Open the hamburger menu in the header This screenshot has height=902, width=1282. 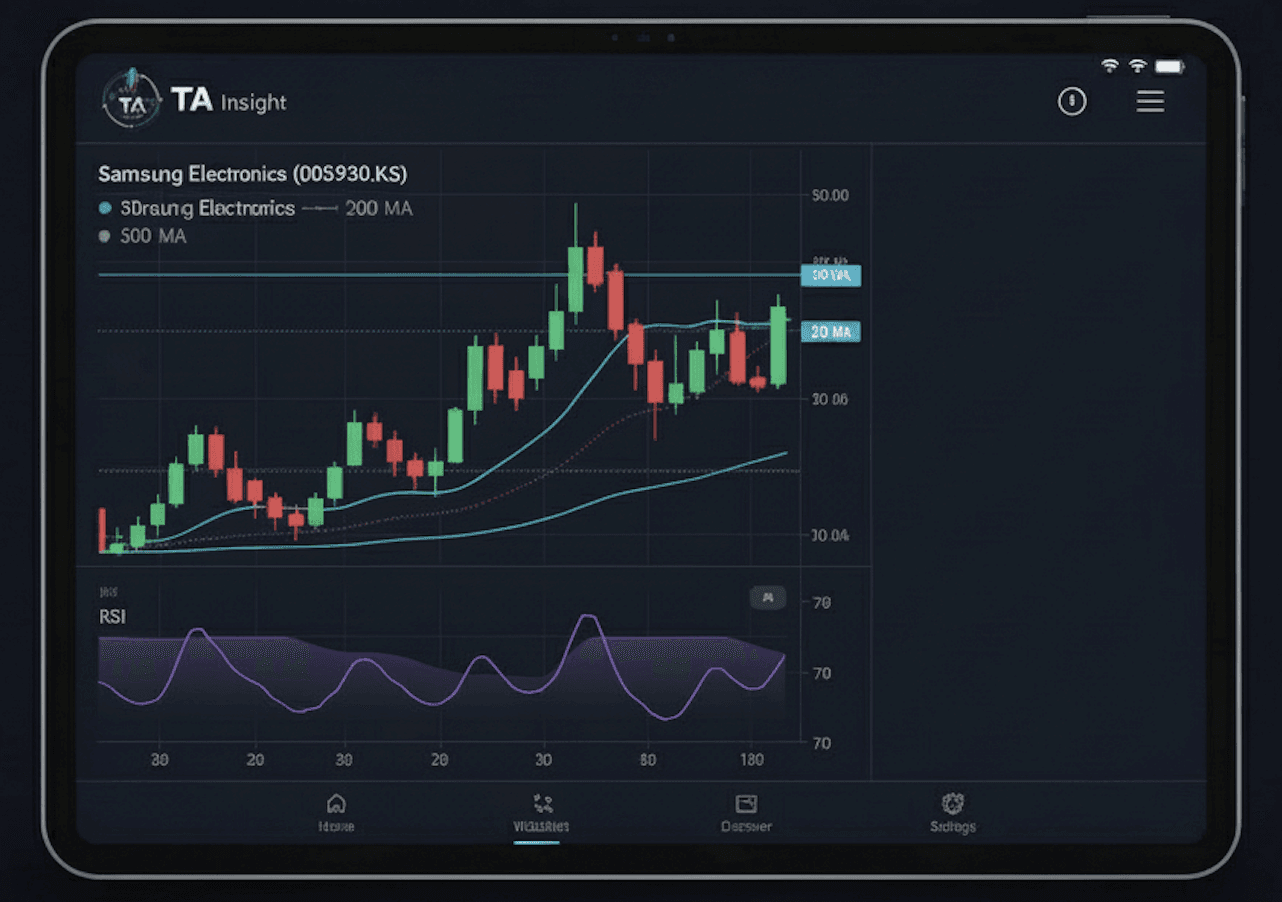pyautogui.click(x=1150, y=101)
